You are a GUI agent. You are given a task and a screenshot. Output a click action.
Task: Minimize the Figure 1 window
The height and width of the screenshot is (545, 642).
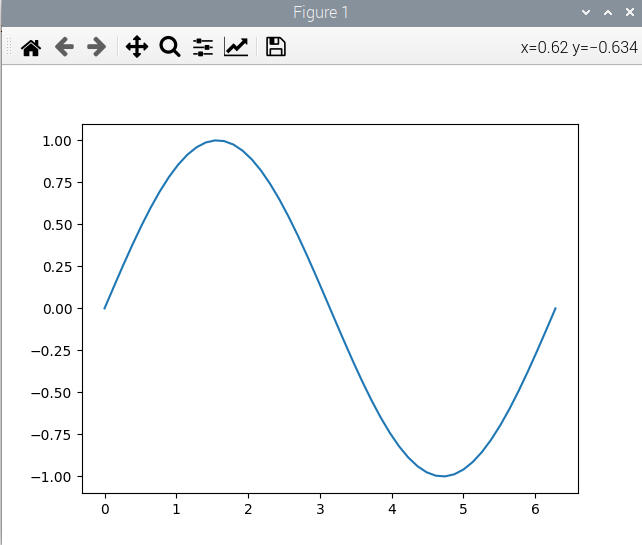(586, 12)
